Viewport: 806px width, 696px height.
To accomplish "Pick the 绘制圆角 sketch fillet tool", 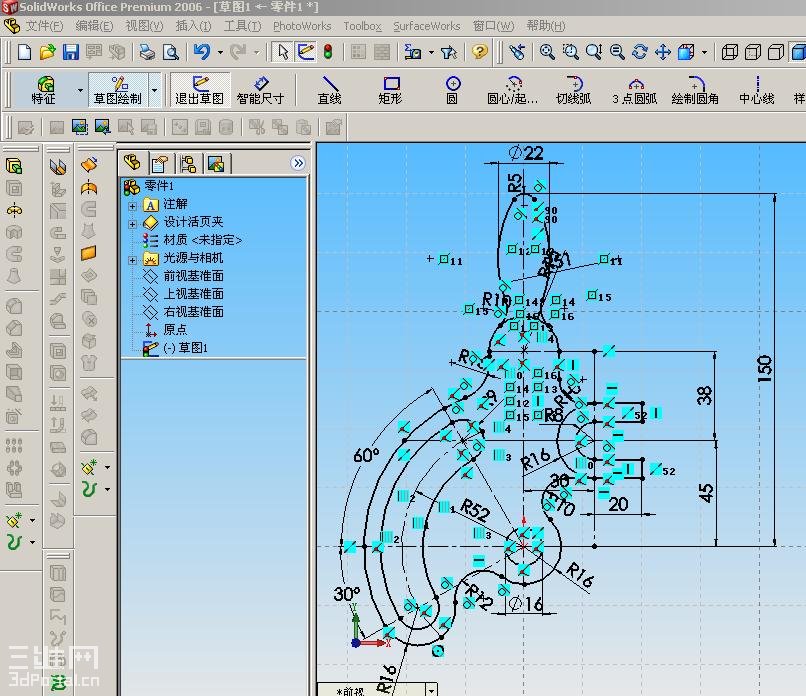I will pos(695,90).
